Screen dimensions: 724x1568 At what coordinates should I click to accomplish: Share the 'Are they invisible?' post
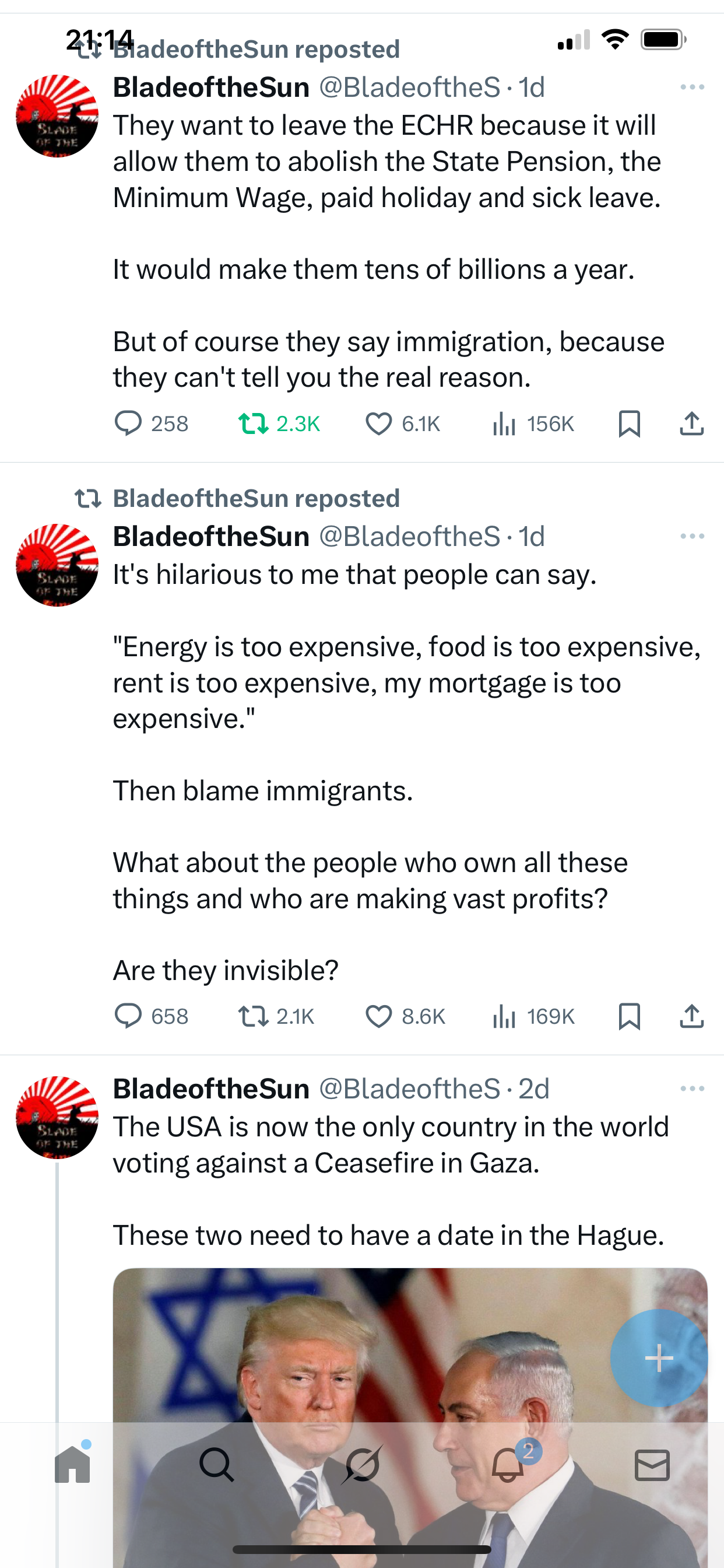pyautogui.click(x=691, y=1016)
